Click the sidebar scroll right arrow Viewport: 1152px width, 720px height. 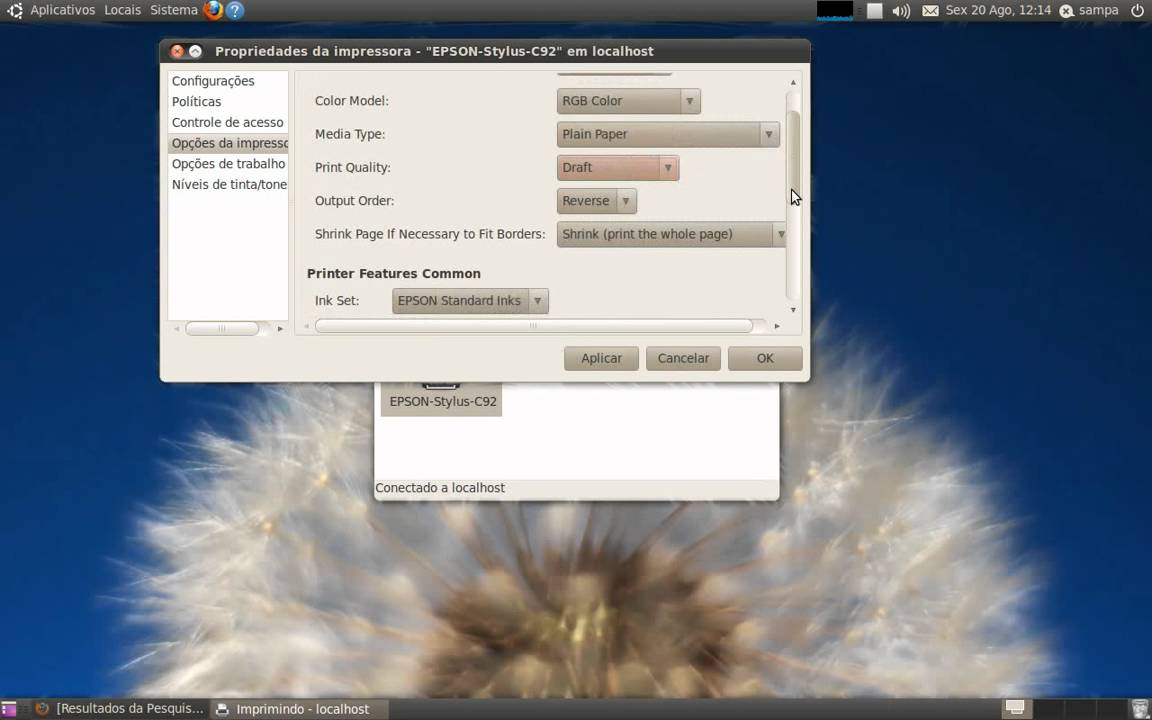280,328
